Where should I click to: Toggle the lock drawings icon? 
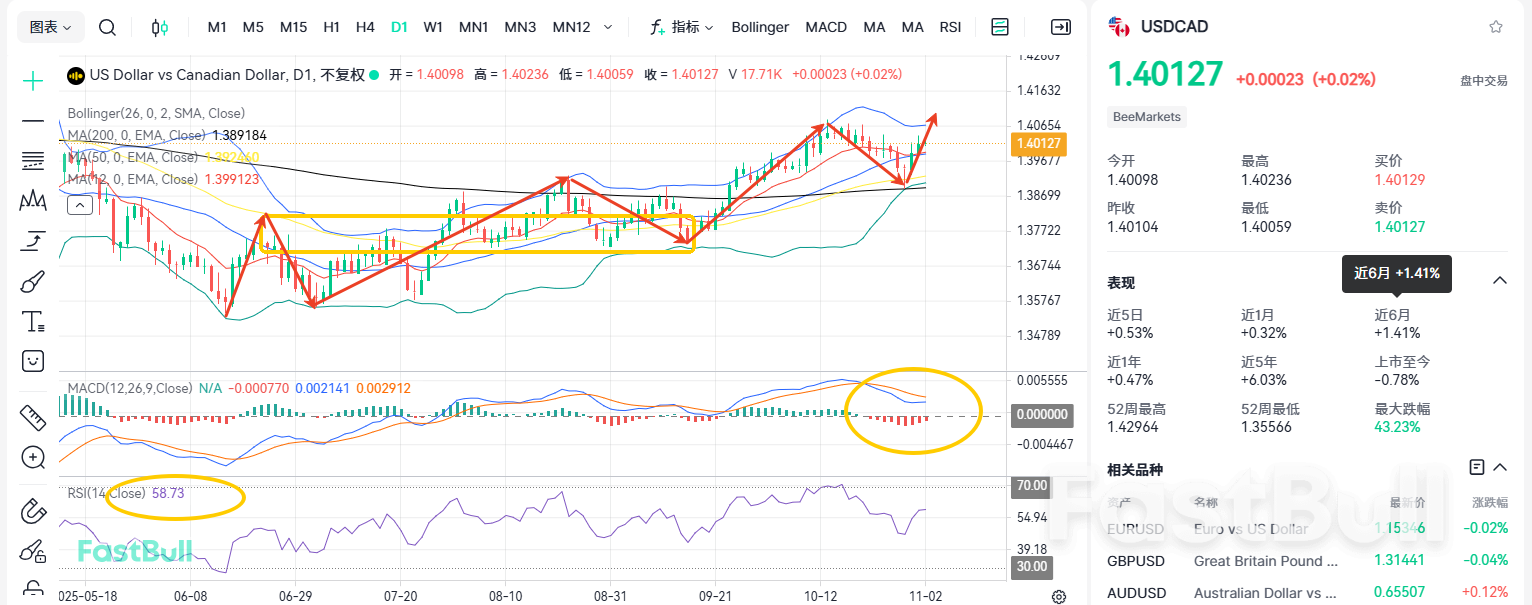33,588
